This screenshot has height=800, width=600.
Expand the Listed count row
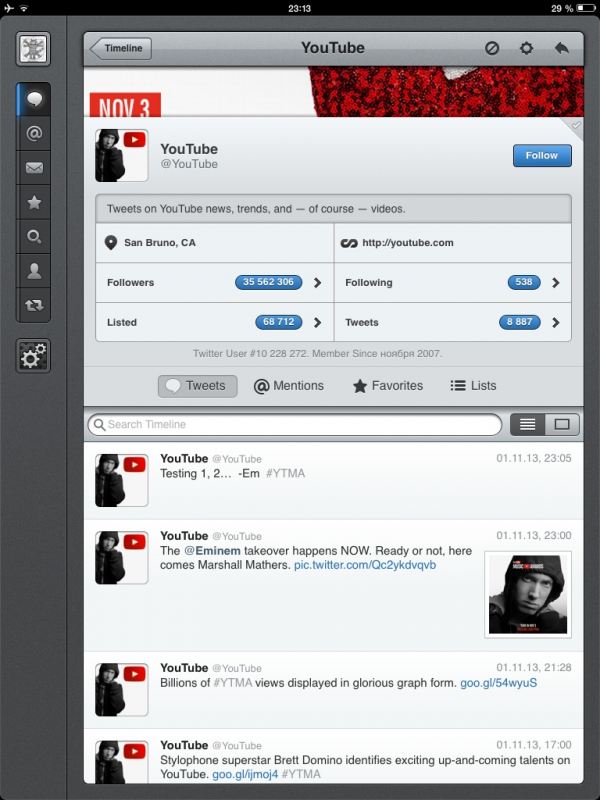pyautogui.click(x=214, y=323)
